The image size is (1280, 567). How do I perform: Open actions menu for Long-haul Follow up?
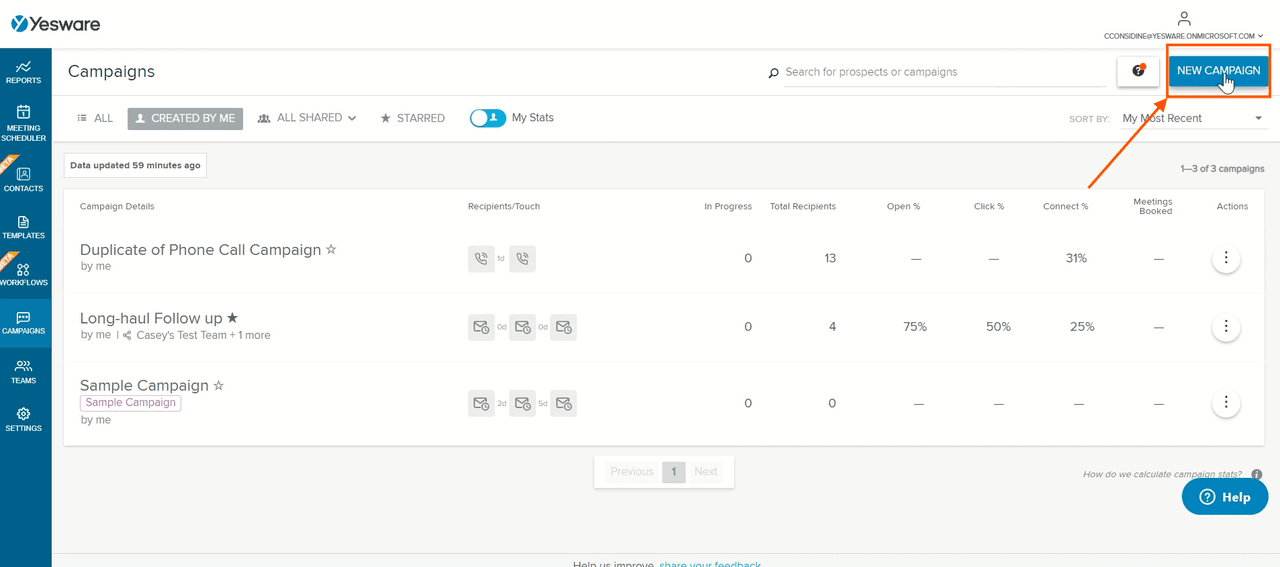tap(1226, 327)
